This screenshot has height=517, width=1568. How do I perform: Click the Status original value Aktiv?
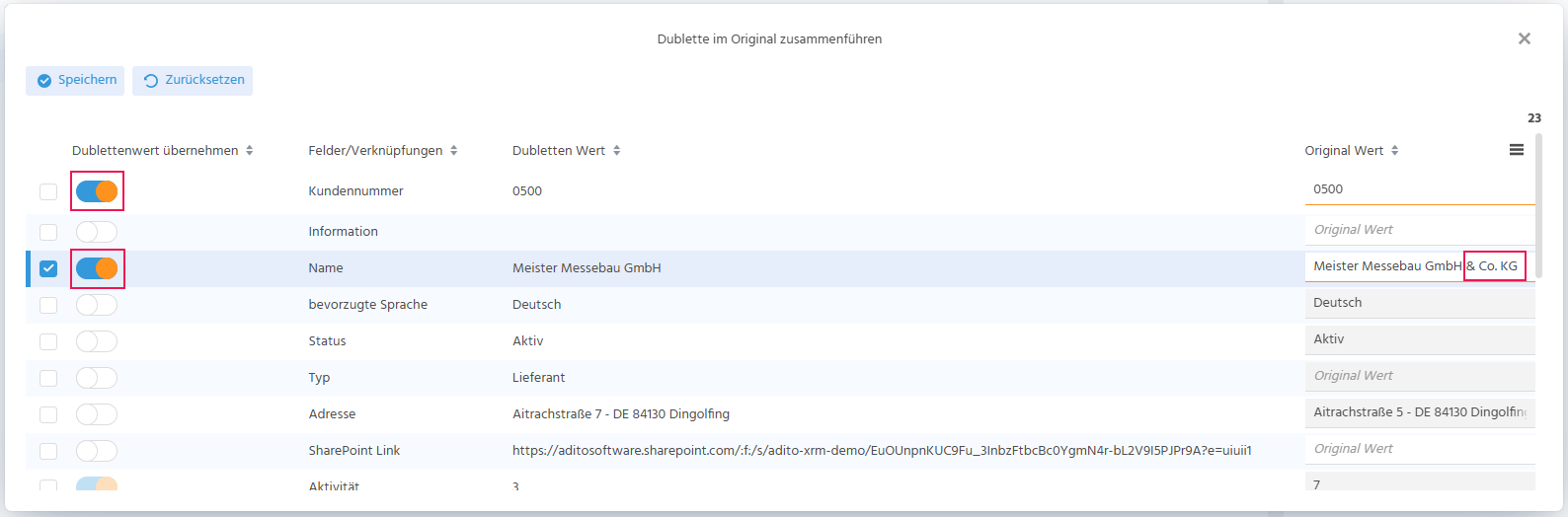tap(1420, 339)
